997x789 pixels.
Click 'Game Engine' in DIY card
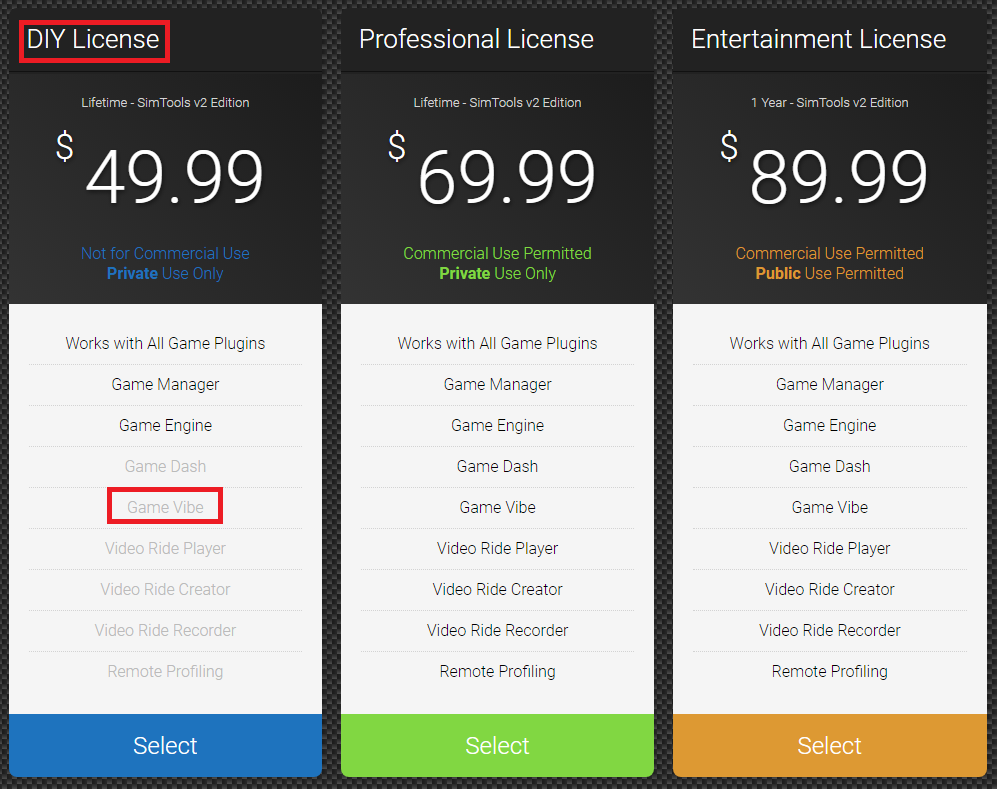[165, 425]
